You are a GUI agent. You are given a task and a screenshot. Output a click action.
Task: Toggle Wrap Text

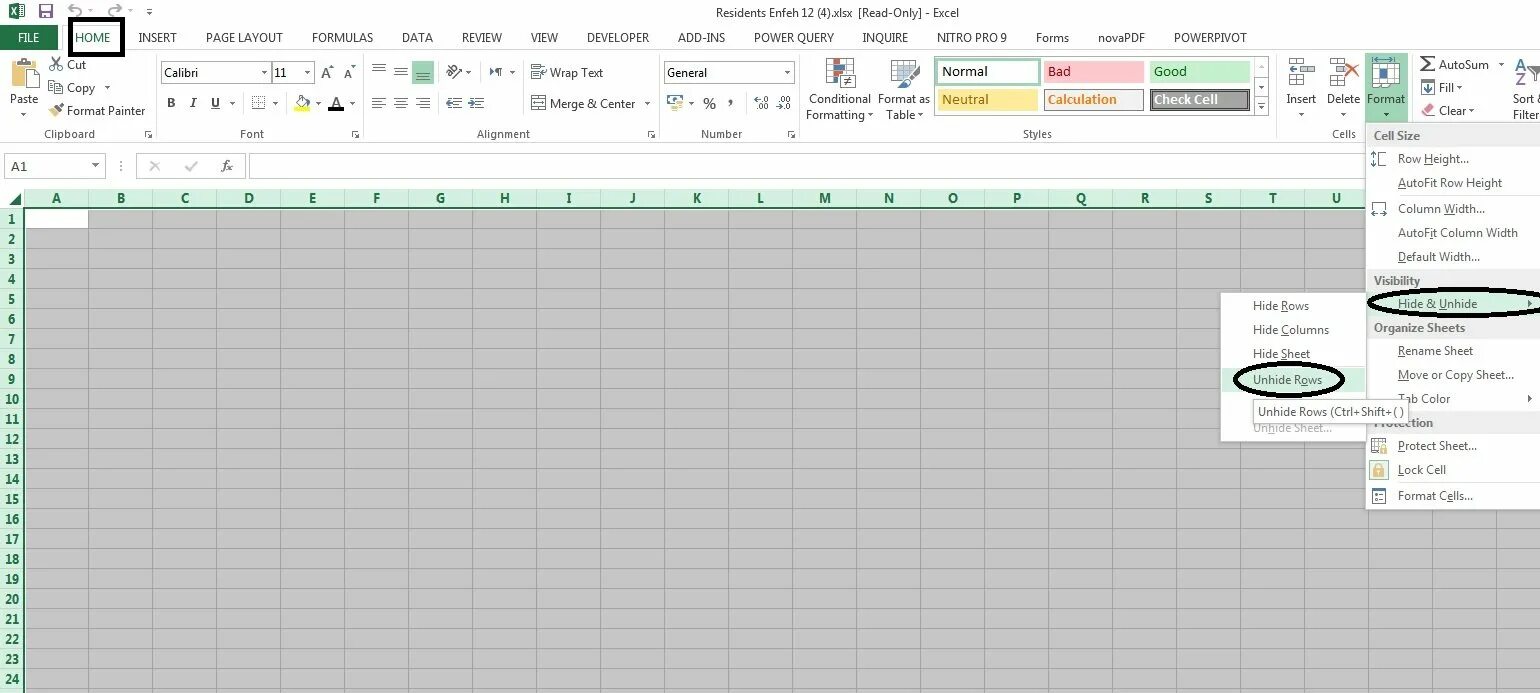pos(566,73)
